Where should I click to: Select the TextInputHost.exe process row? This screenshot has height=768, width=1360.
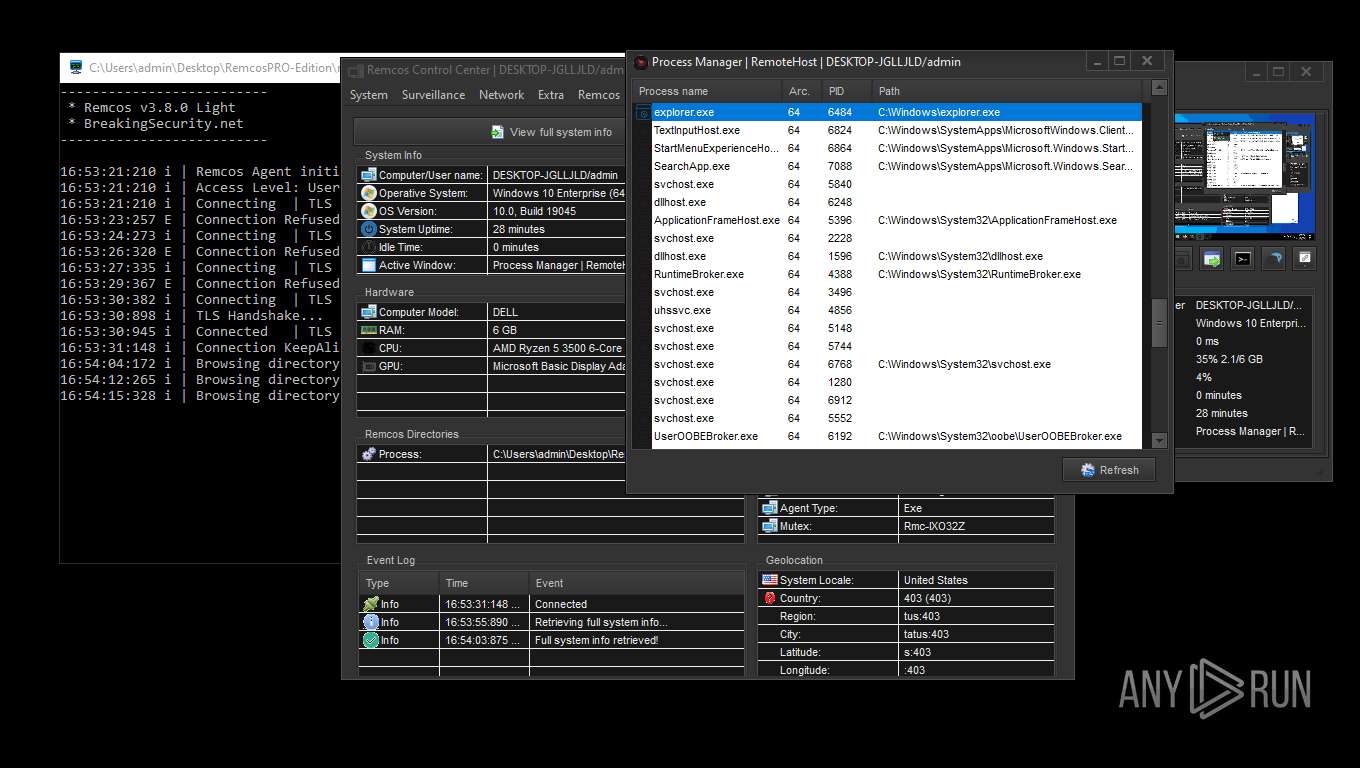pyautogui.click(x=887, y=130)
